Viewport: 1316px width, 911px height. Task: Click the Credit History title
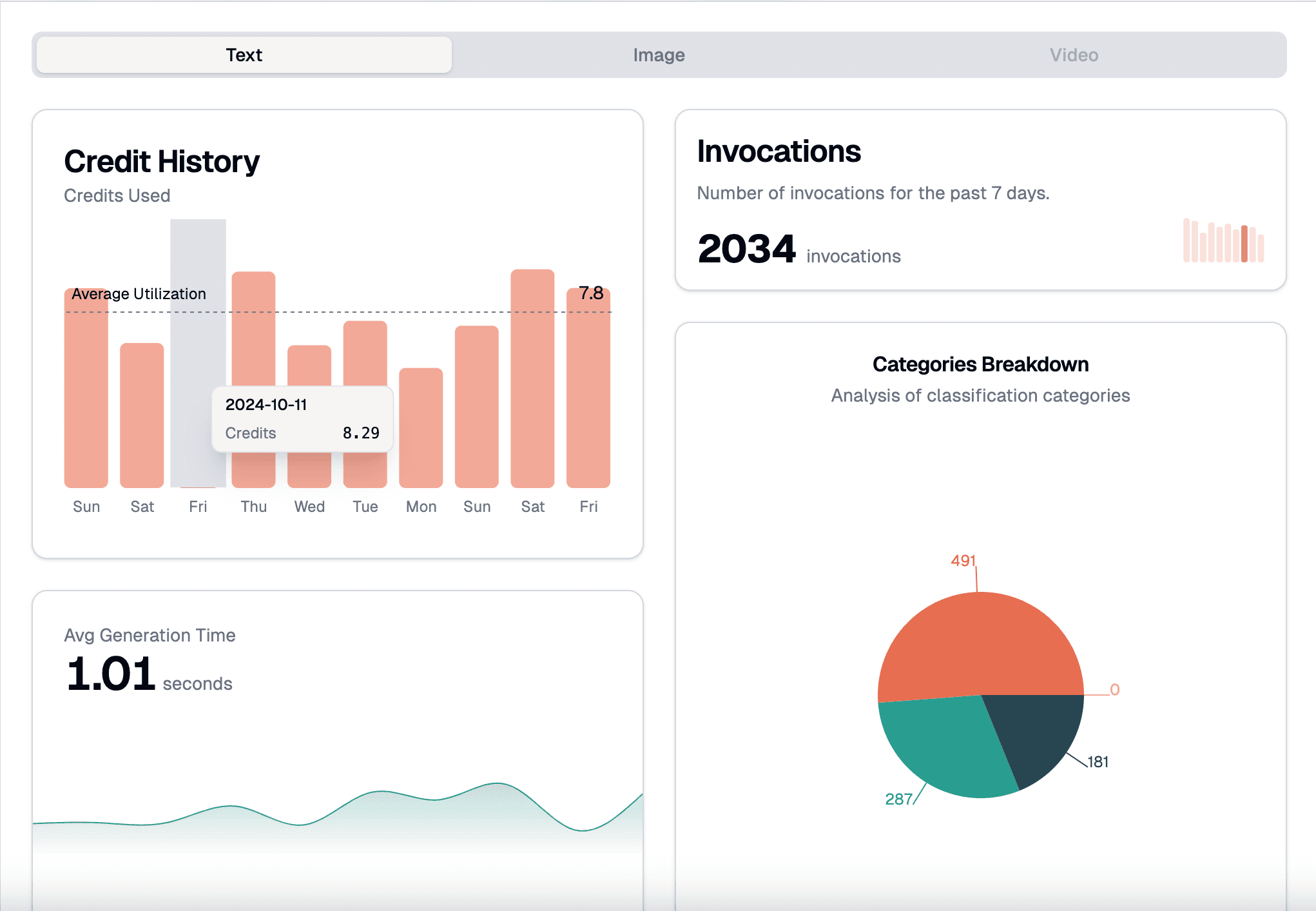pos(161,161)
